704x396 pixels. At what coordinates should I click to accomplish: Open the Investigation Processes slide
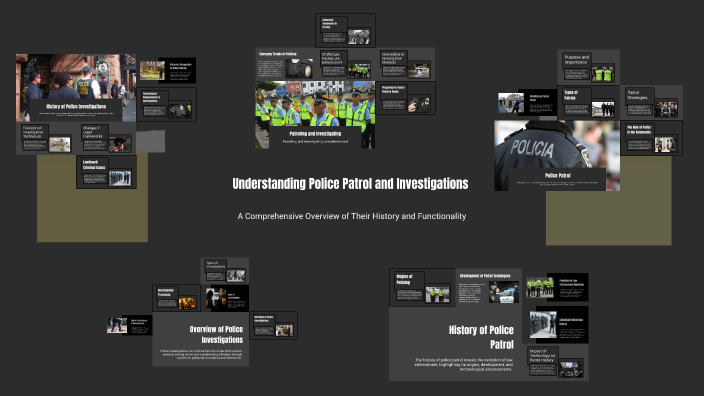click(x=176, y=298)
